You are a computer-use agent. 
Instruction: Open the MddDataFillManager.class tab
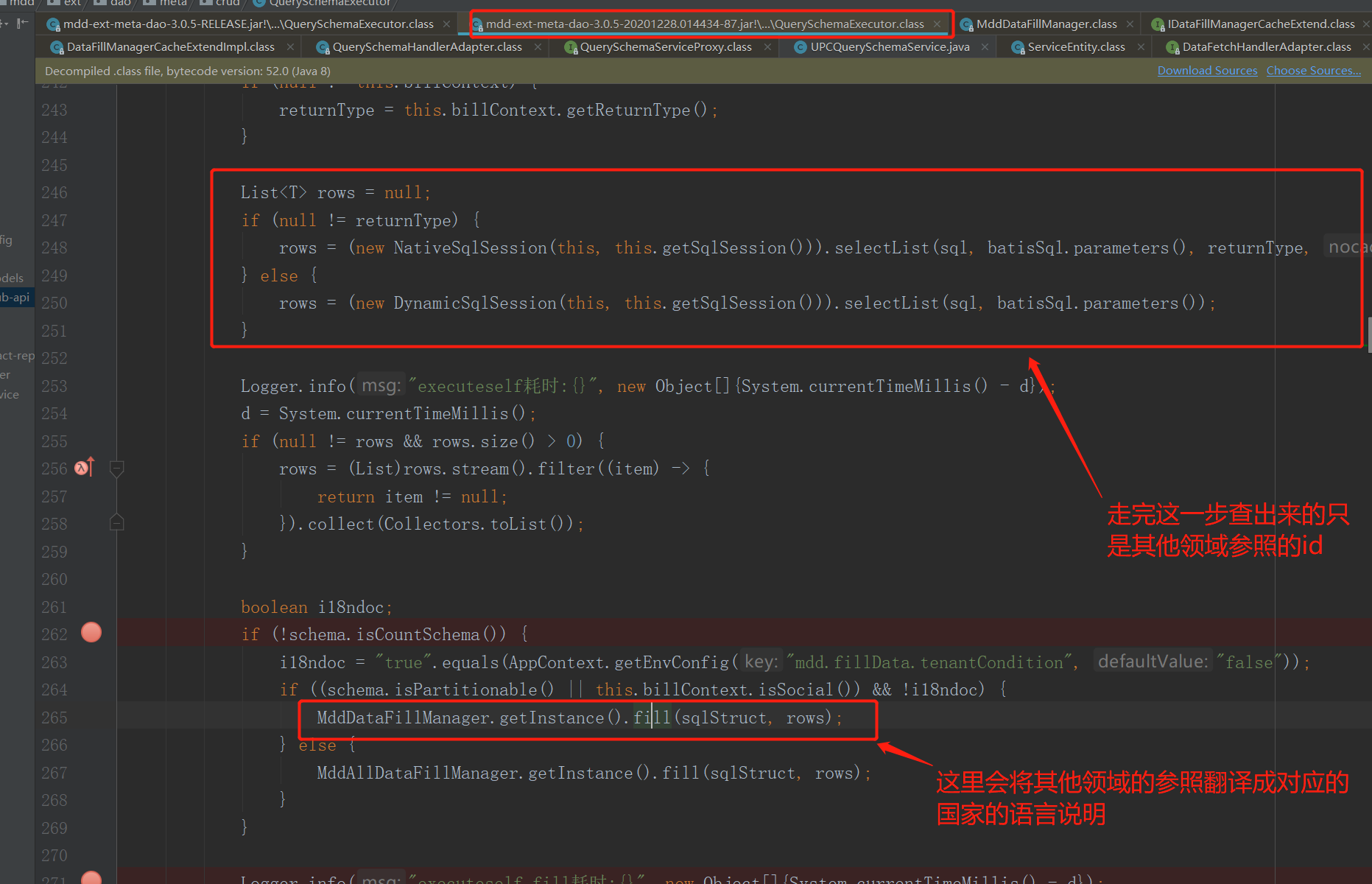tap(1046, 24)
